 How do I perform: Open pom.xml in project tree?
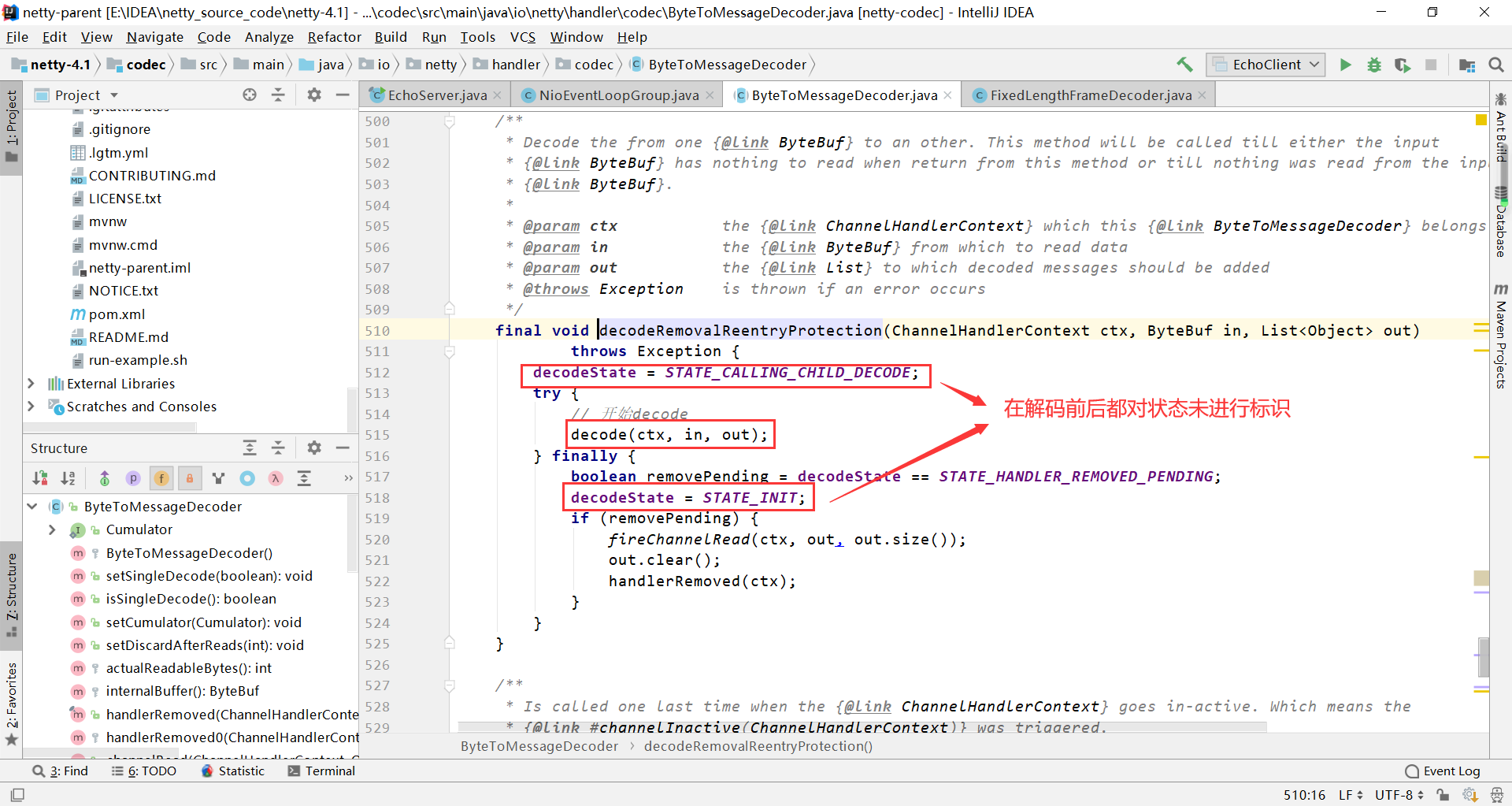coord(117,314)
